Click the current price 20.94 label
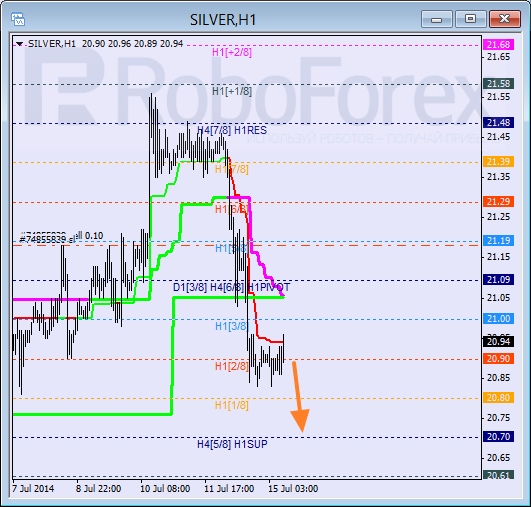The width and height of the screenshot is (531, 507). [498, 341]
